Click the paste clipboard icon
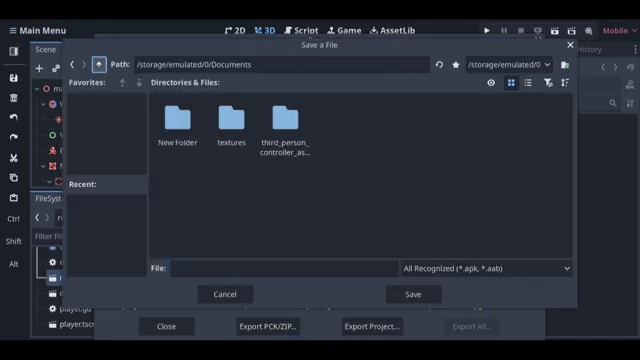The height and width of the screenshot is (360, 640). [13, 198]
